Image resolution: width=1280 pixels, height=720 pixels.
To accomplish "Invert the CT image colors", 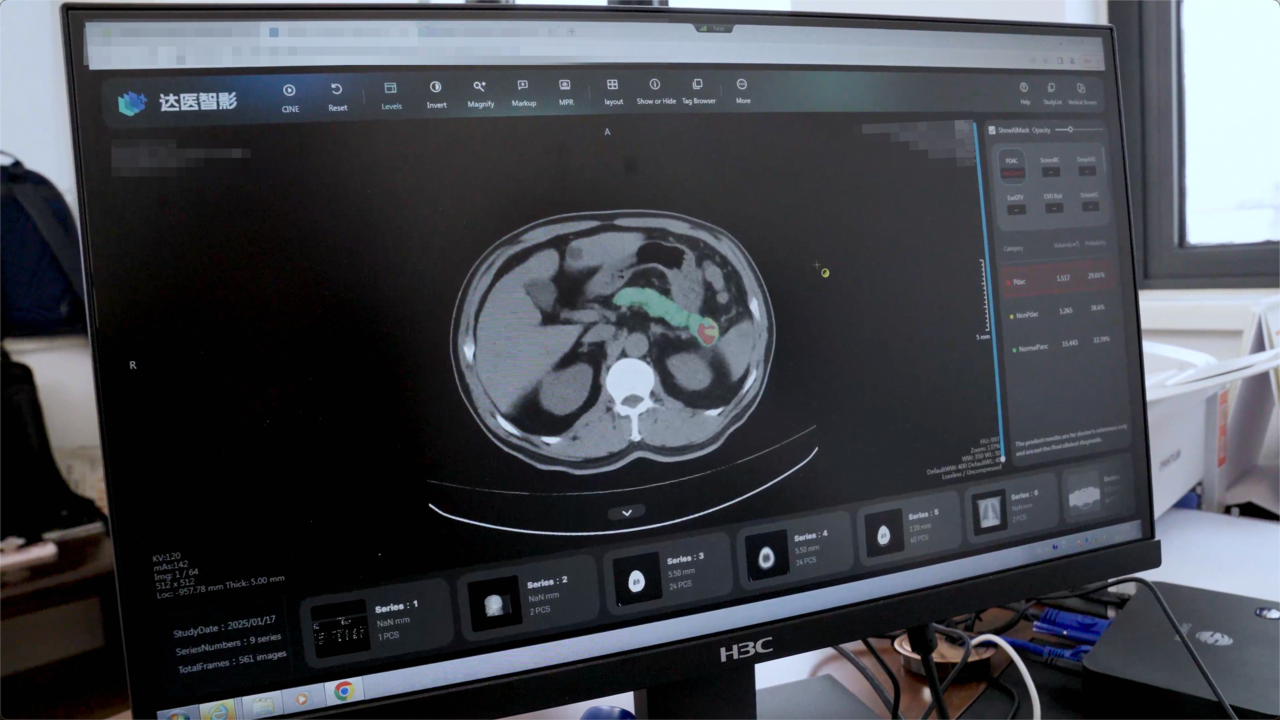I will [x=436, y=95].
